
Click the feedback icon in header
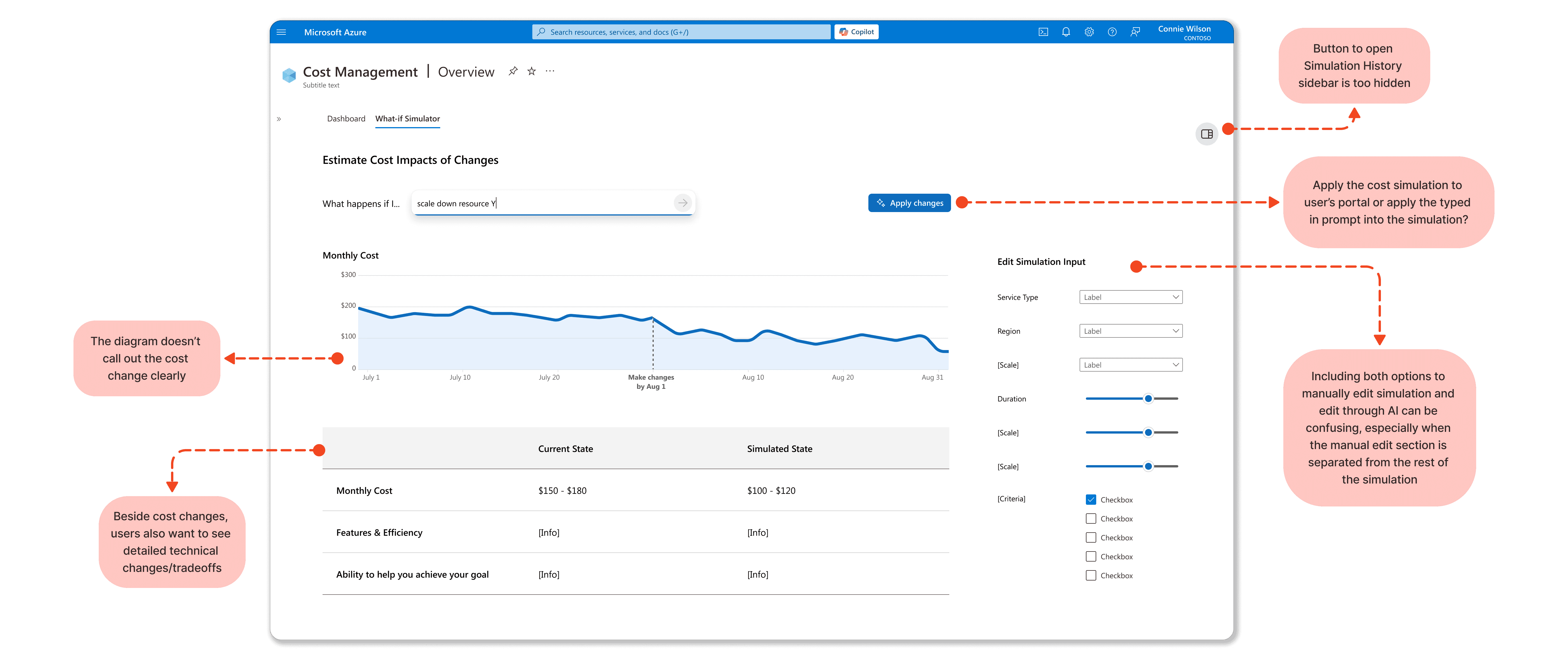tap(1135, 32)
